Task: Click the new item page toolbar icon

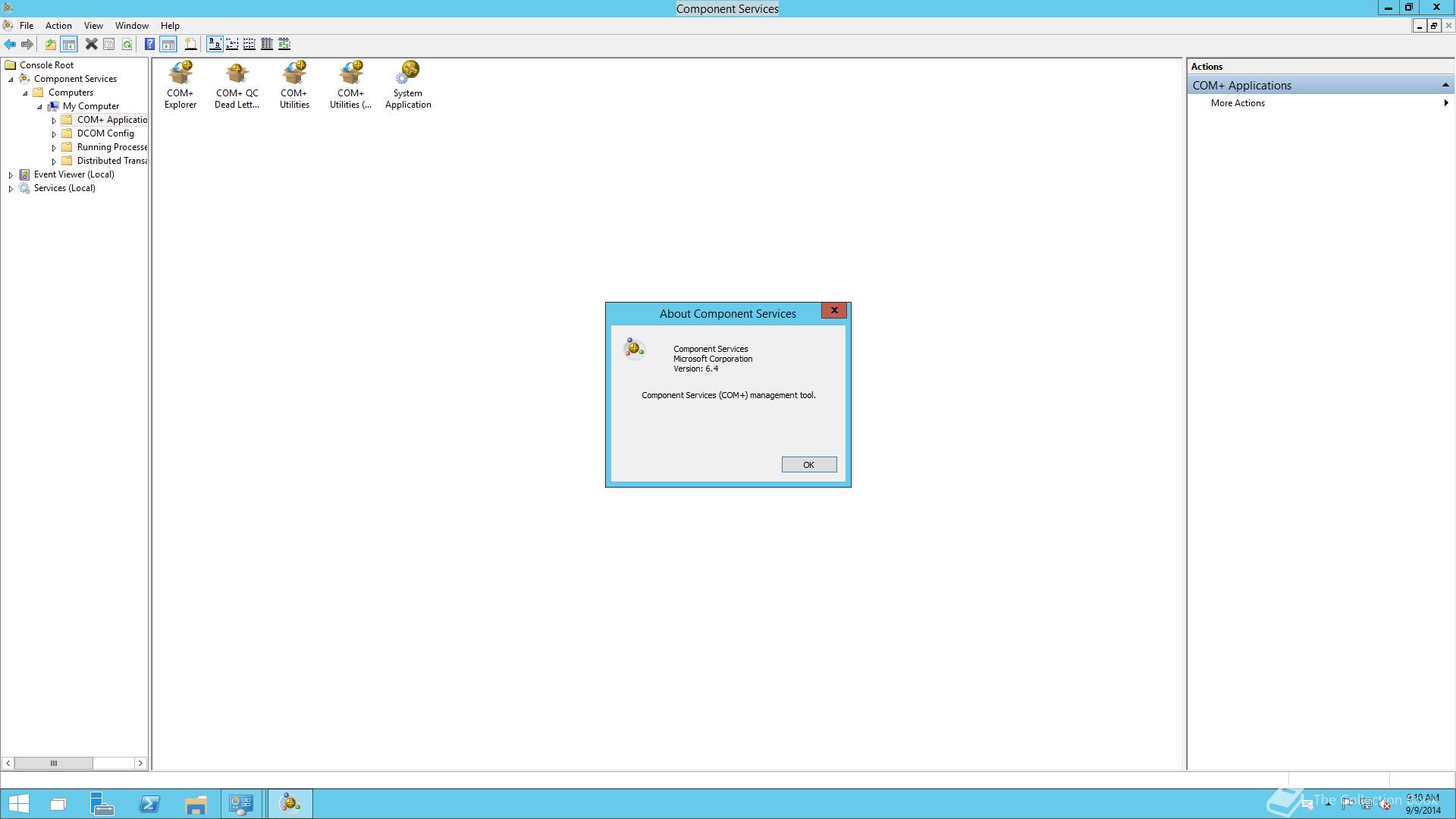Action: click(x=190, y=44)
